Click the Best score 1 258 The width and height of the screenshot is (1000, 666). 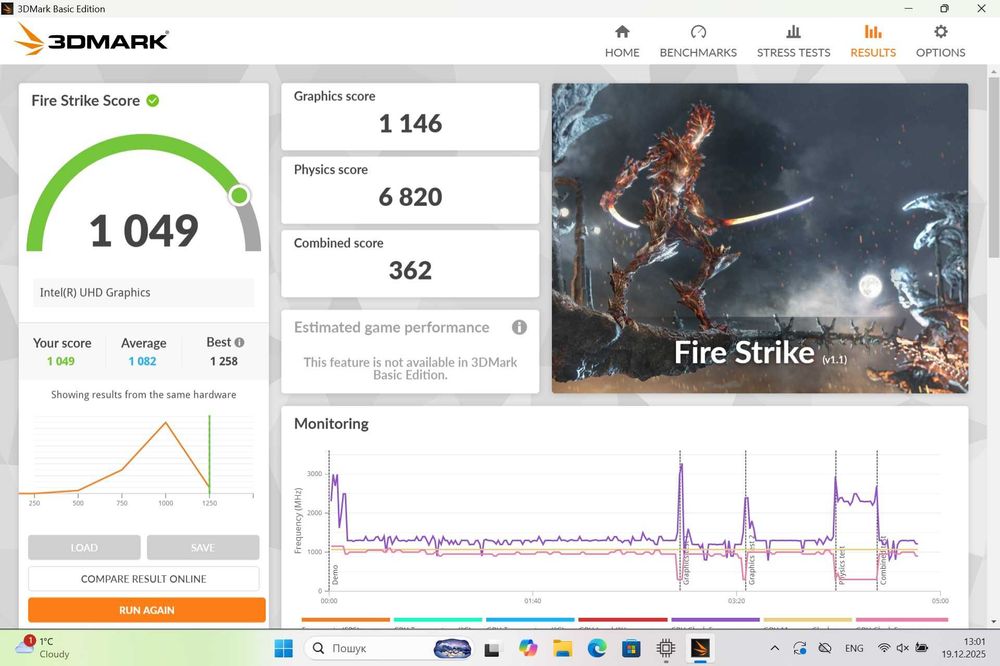224,361
